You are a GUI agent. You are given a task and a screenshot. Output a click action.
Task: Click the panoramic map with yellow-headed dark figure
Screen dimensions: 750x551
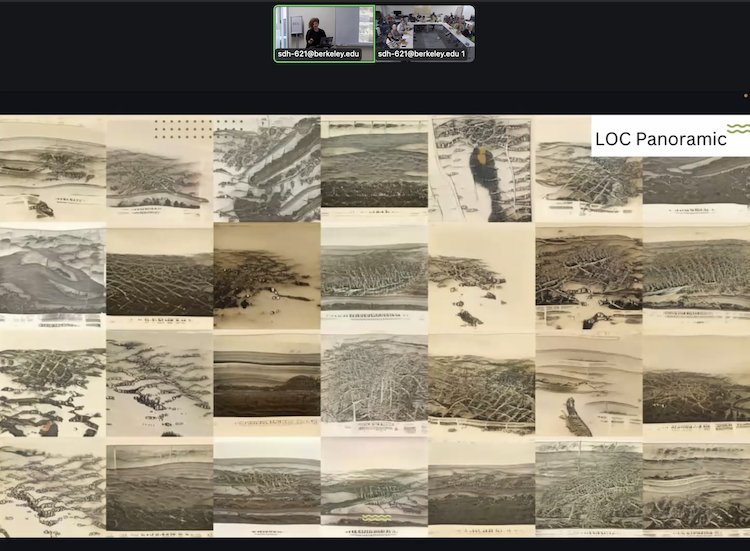click(481, 169)
